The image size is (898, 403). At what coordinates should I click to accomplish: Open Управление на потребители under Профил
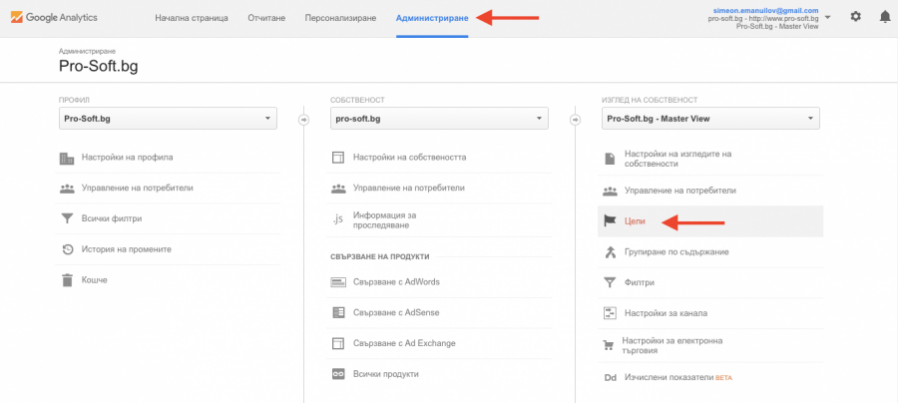[137, 188]
